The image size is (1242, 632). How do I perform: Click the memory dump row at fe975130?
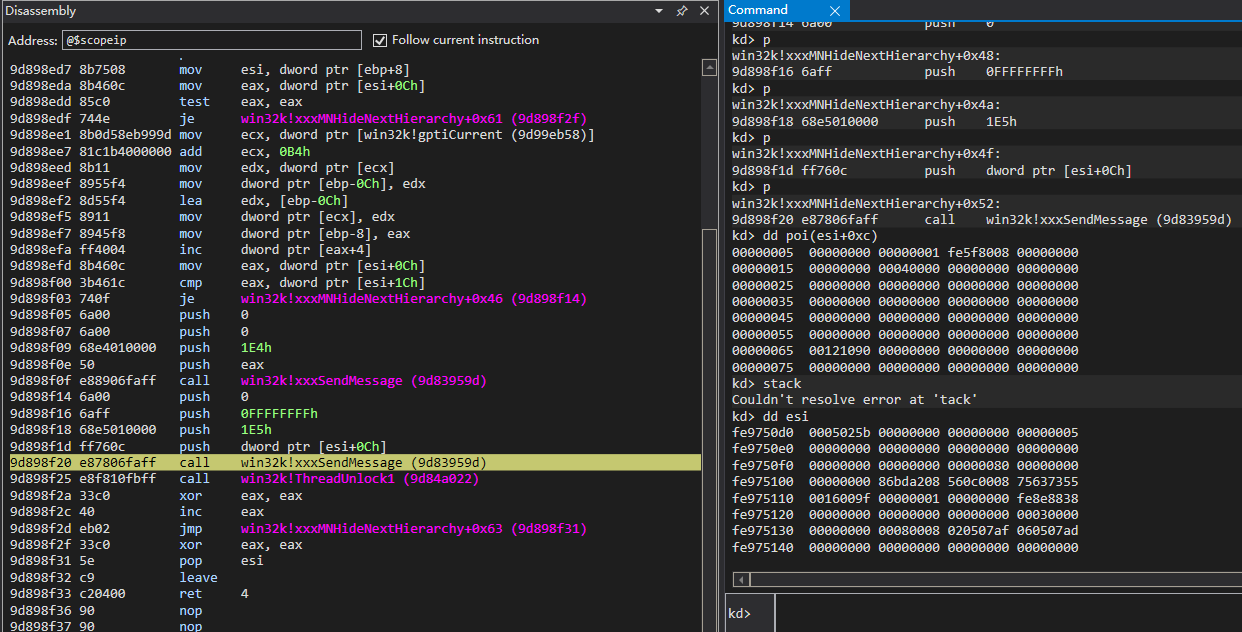[x=905, y=531]
